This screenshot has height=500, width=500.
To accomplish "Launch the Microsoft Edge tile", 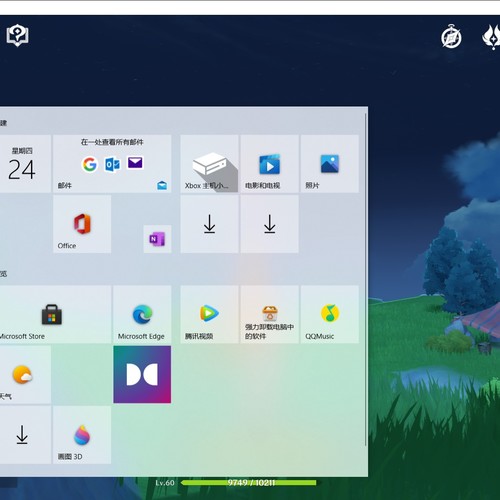I will 142,314.
